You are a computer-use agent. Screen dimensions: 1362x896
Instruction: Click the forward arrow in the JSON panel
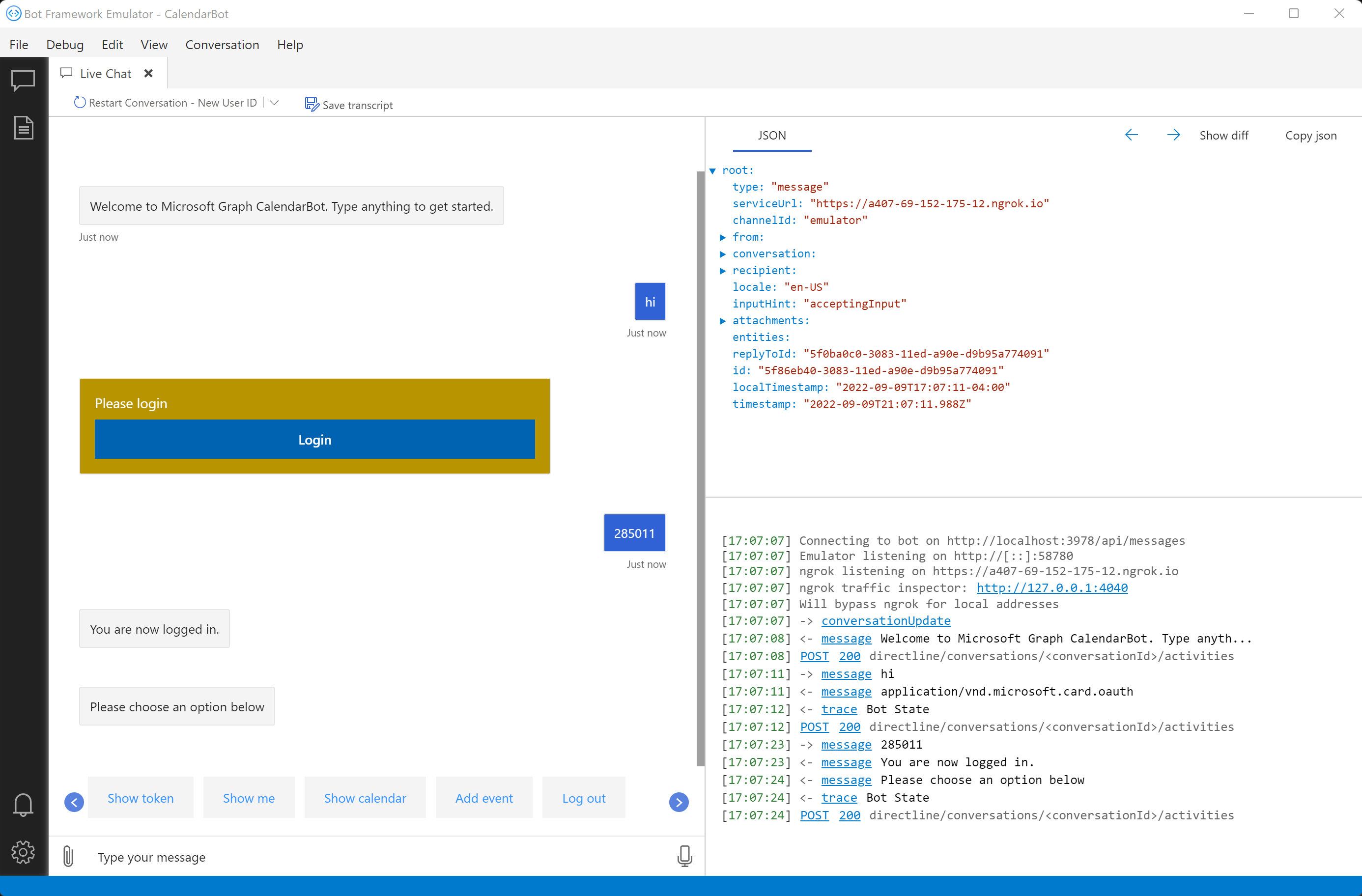pyautogui.click(x=1174, y=135)
